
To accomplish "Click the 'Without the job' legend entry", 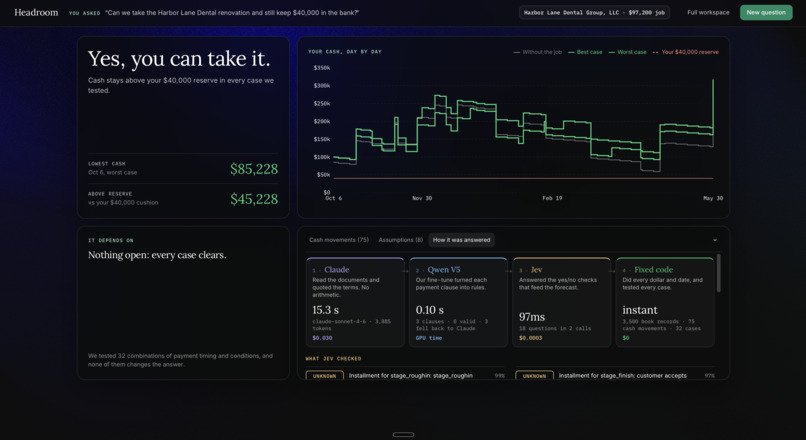I will [x=537, y=52].
